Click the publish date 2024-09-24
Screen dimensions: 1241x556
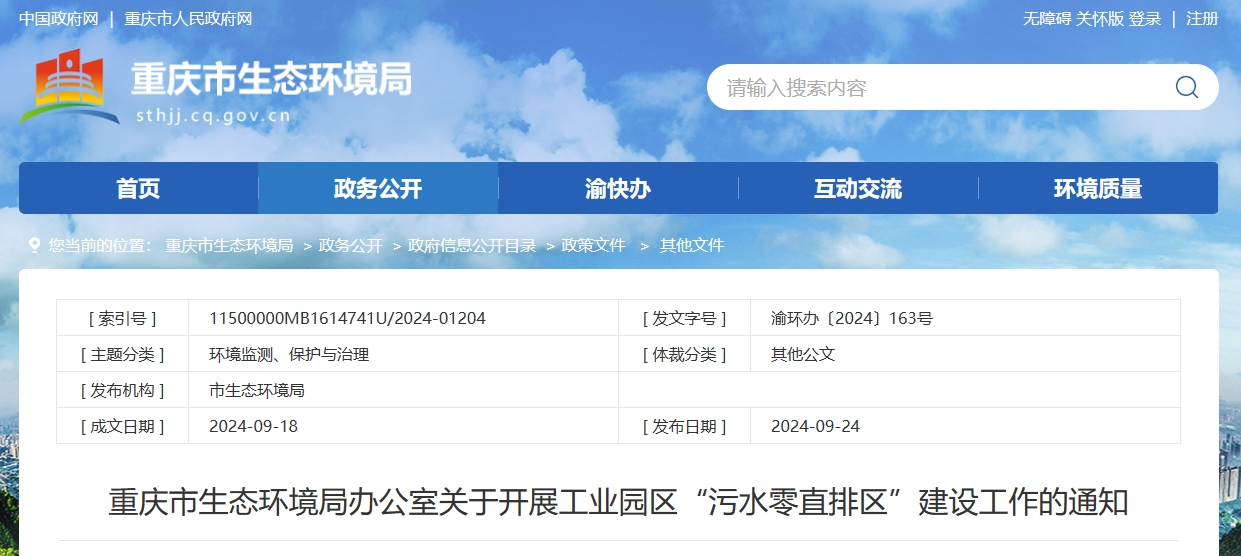click(815, 426)
